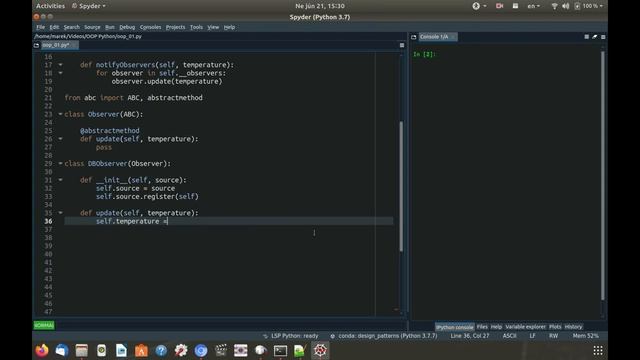The image size is (640, 360).
Task: Collapse the notifyObservers function fold arrow
Action: click(60, 64)
